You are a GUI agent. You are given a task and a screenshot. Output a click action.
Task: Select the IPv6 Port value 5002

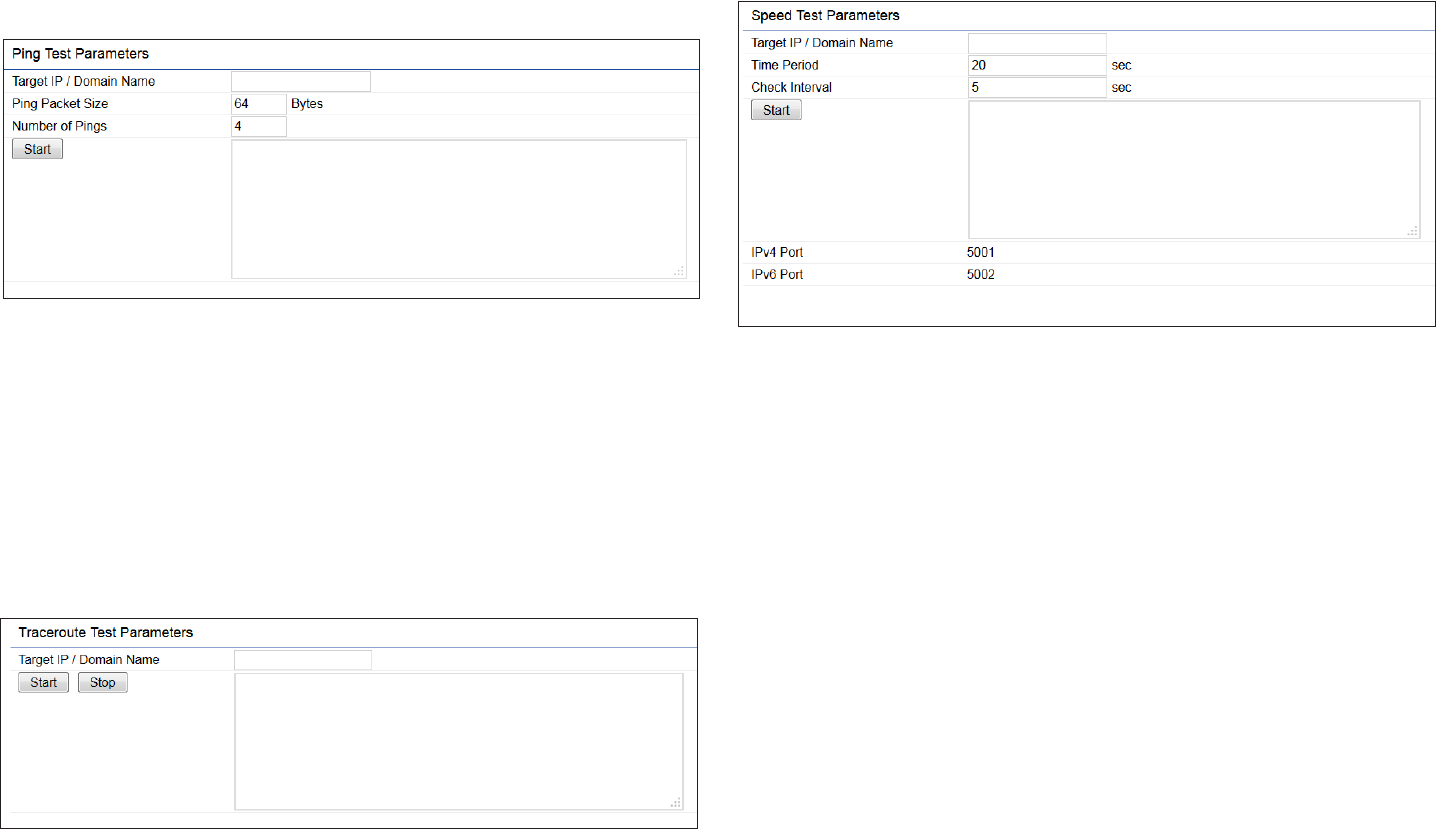click(x=981, y=275)
